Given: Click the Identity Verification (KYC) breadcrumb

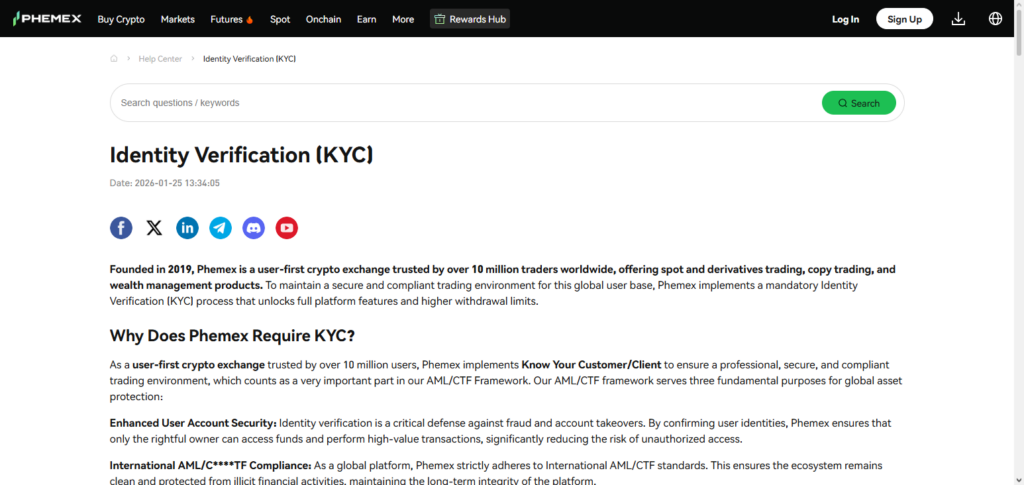Looking at the screenshot, I should [x=249, y=59].
